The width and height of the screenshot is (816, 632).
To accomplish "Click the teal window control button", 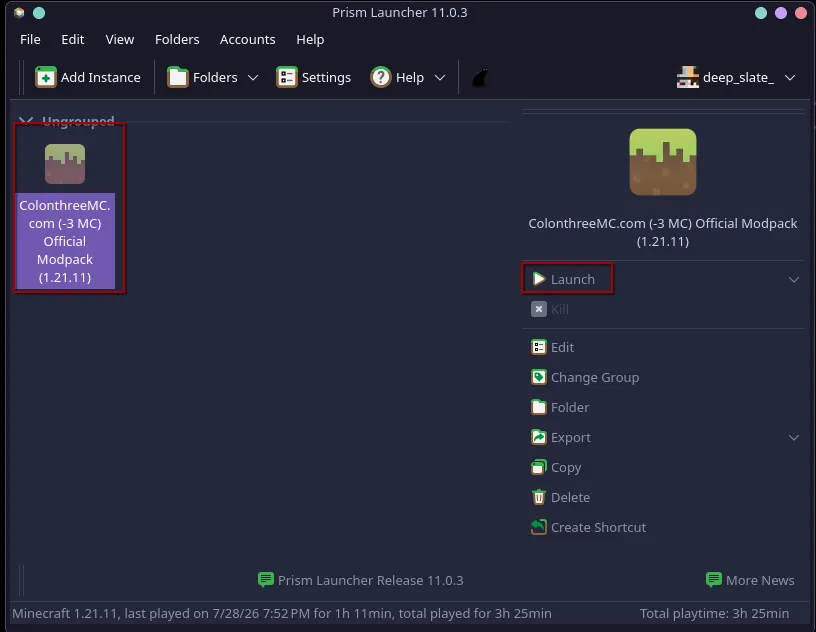I will pyautogui.click(x=761, y=13).
